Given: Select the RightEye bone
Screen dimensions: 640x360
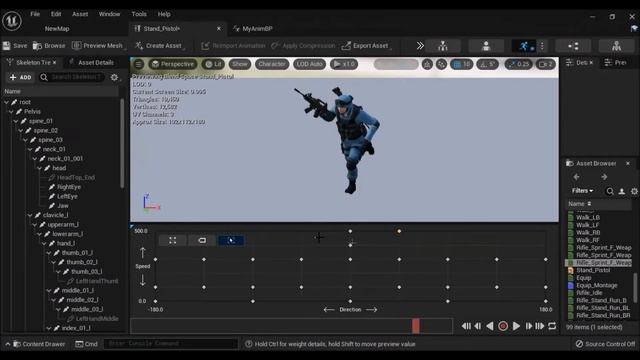Looking at the screenshot, I should coord(69,187).
